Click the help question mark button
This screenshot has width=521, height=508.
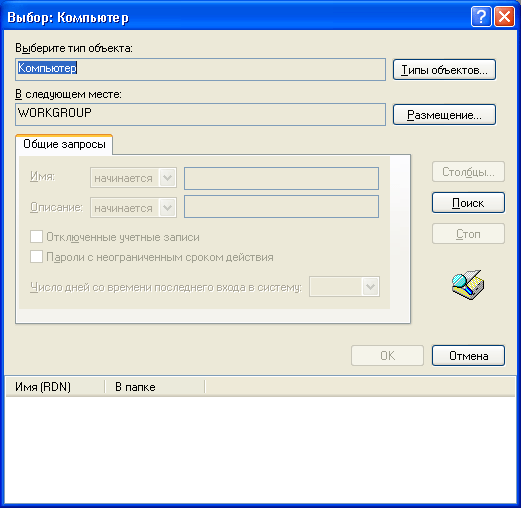pos(481,17)
